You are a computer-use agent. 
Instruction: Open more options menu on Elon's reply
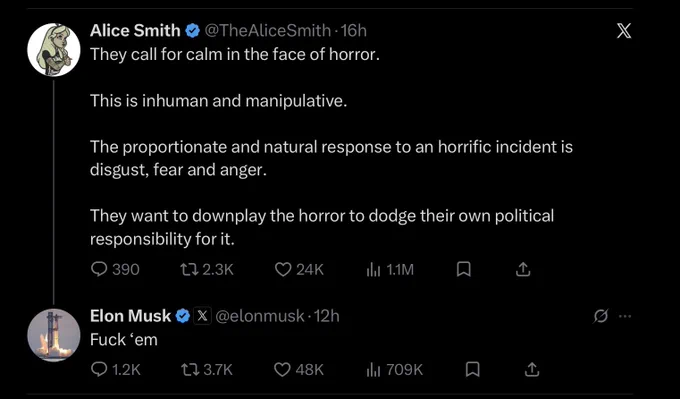click(x=625, y=316)
